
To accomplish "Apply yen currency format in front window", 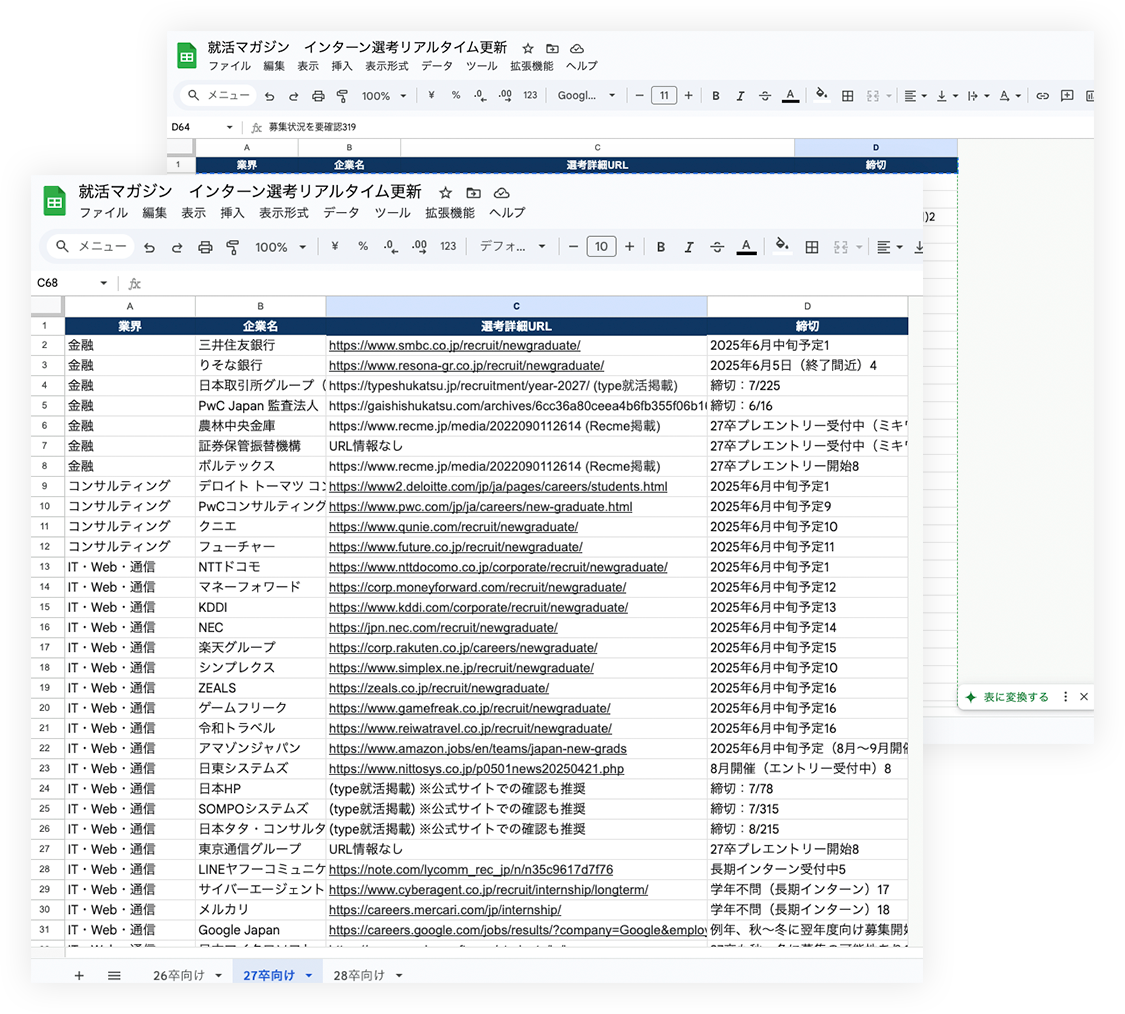I will pyautogui.click(x=334, y=246).
